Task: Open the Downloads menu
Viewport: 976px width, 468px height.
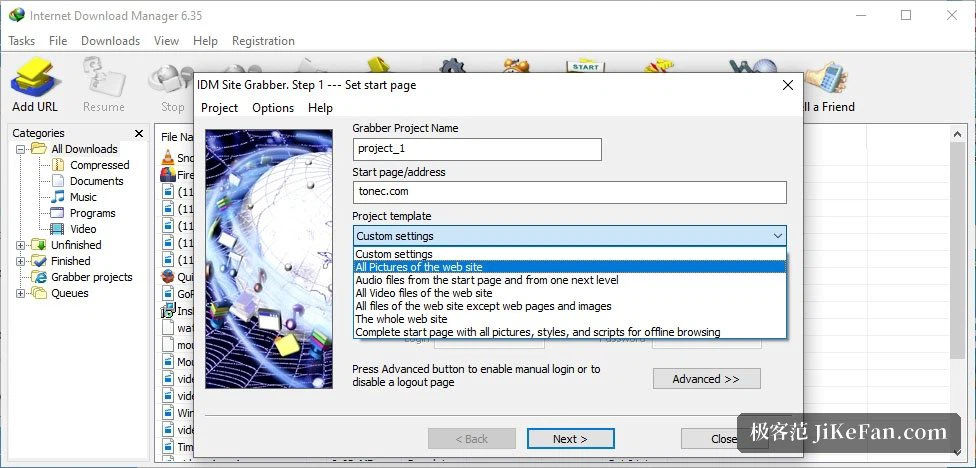Action: click(x=110, y=41)
